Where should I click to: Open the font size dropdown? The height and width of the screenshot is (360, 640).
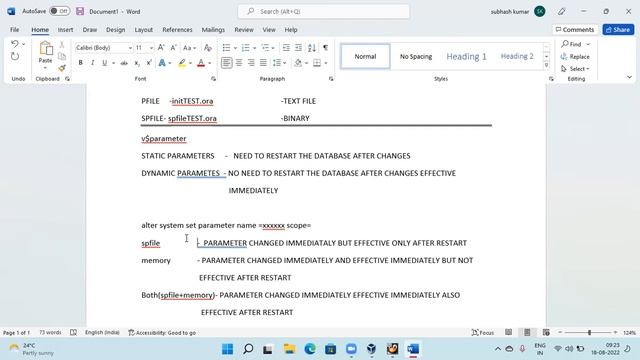click(151, 48)
